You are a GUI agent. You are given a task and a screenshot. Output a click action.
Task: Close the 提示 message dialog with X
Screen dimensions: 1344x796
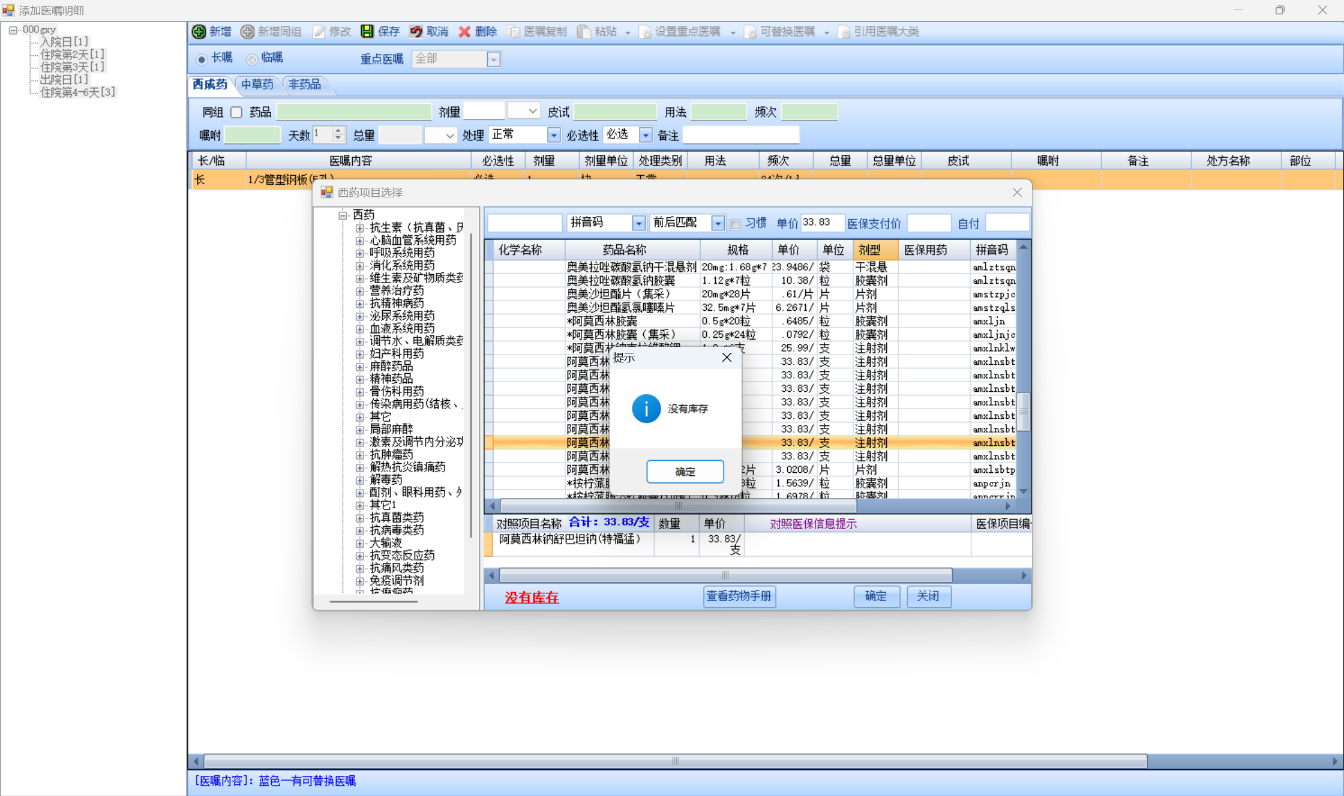pyautogui.click(x=727, y=357)
